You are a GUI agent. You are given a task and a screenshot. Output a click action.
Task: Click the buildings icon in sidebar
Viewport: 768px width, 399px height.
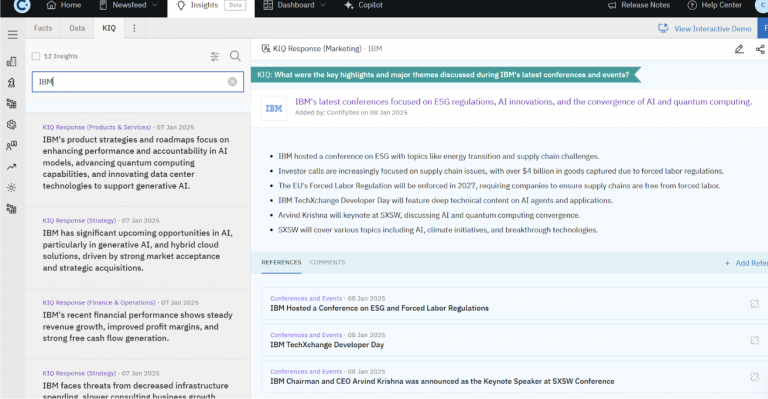tap(11, 61)
